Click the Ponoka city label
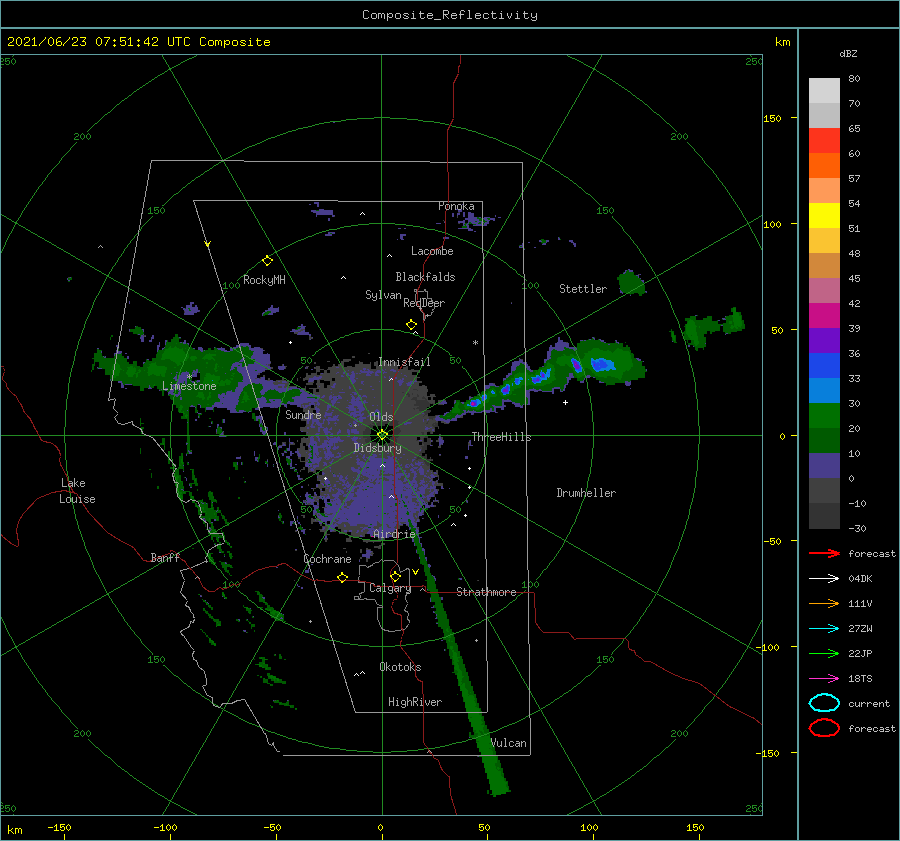The height and width of the screenshot is (841, 900). point(456,206)
